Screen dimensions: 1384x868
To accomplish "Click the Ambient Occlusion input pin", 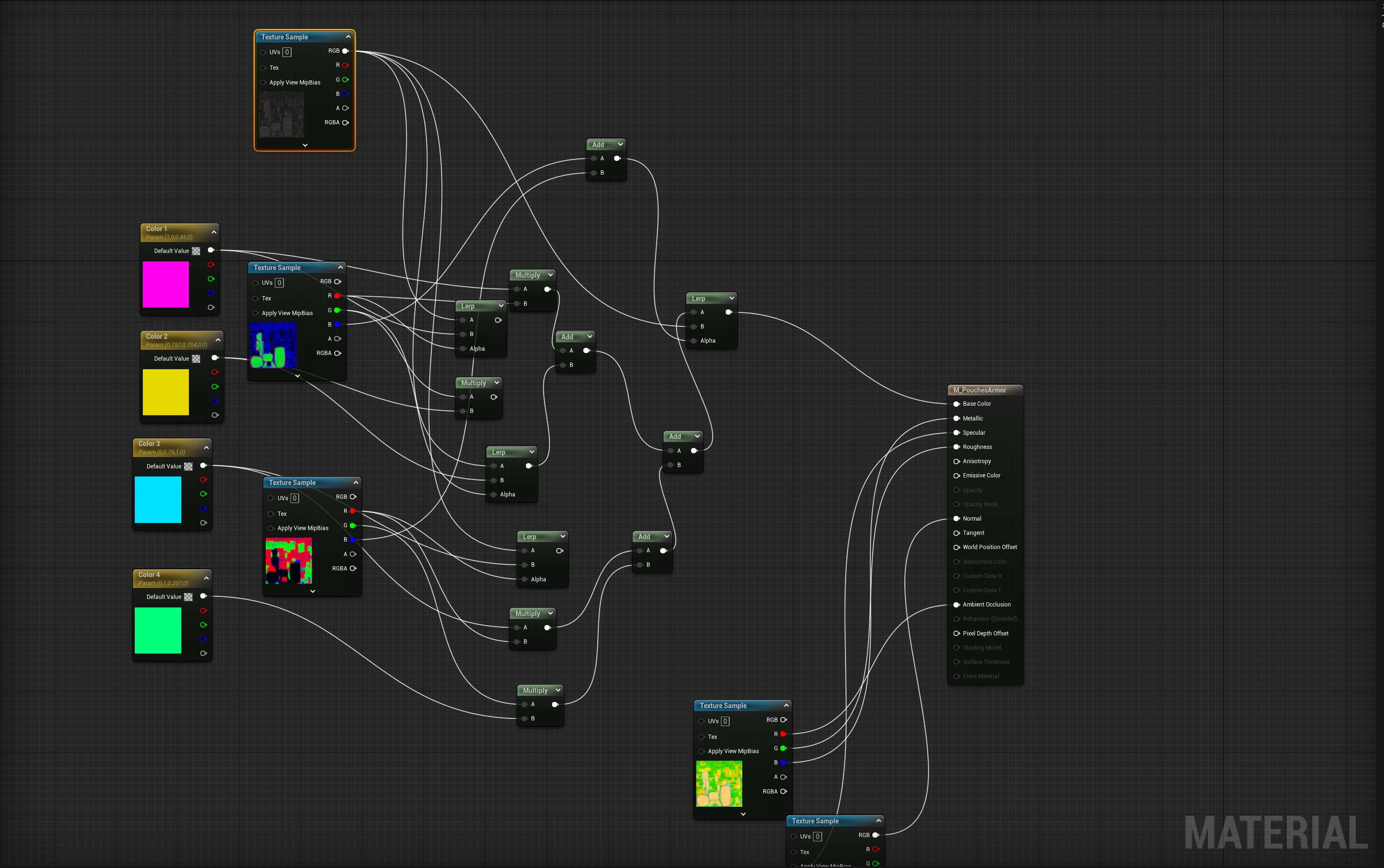I will click(956, 605).
